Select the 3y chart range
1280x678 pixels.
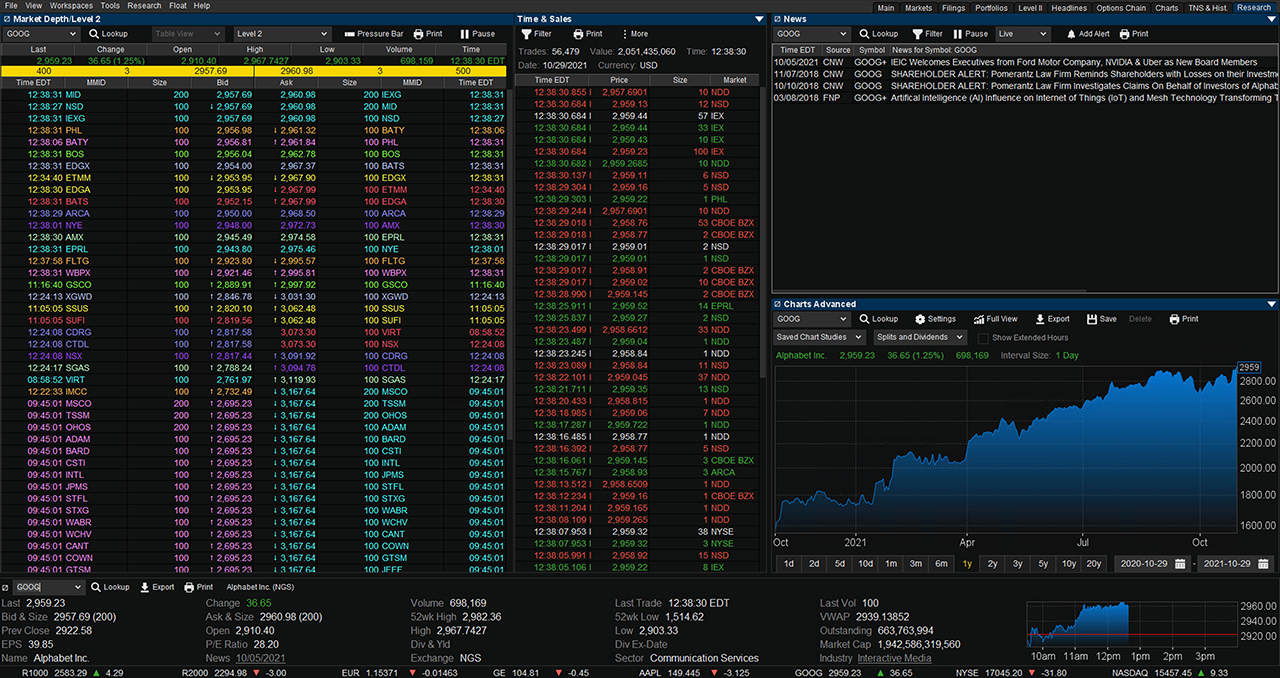click(x=1018, y=564)
